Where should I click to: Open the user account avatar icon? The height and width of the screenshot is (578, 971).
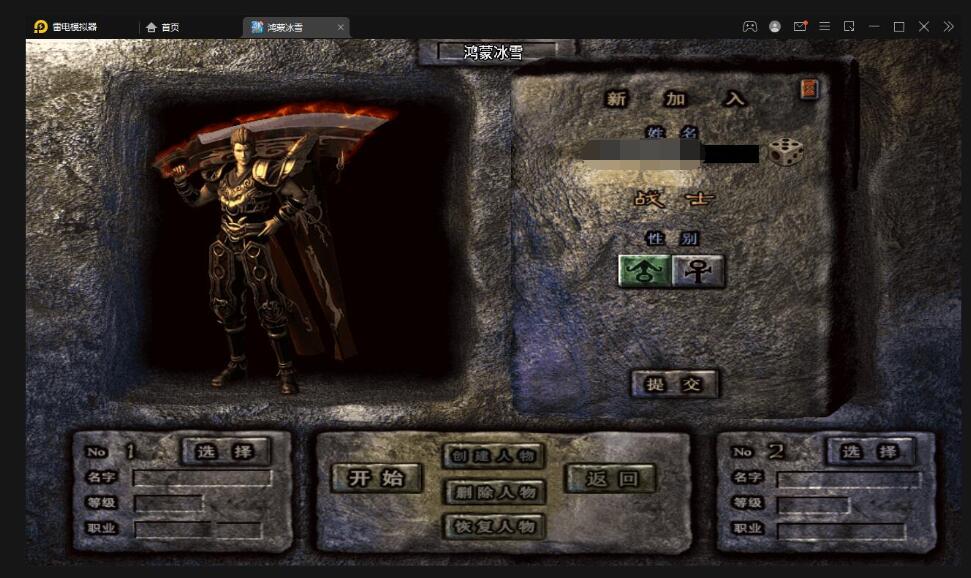pyautogui.click(x=775, y=27)
